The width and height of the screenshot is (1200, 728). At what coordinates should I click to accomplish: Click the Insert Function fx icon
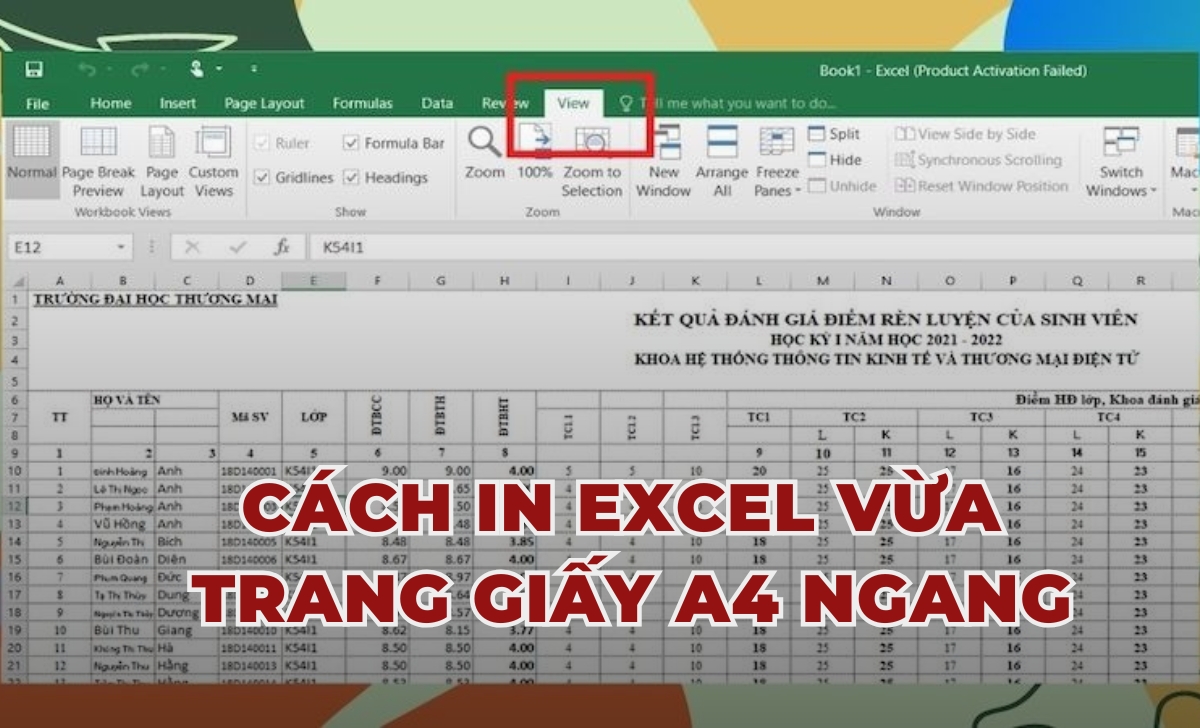[282, 247]
